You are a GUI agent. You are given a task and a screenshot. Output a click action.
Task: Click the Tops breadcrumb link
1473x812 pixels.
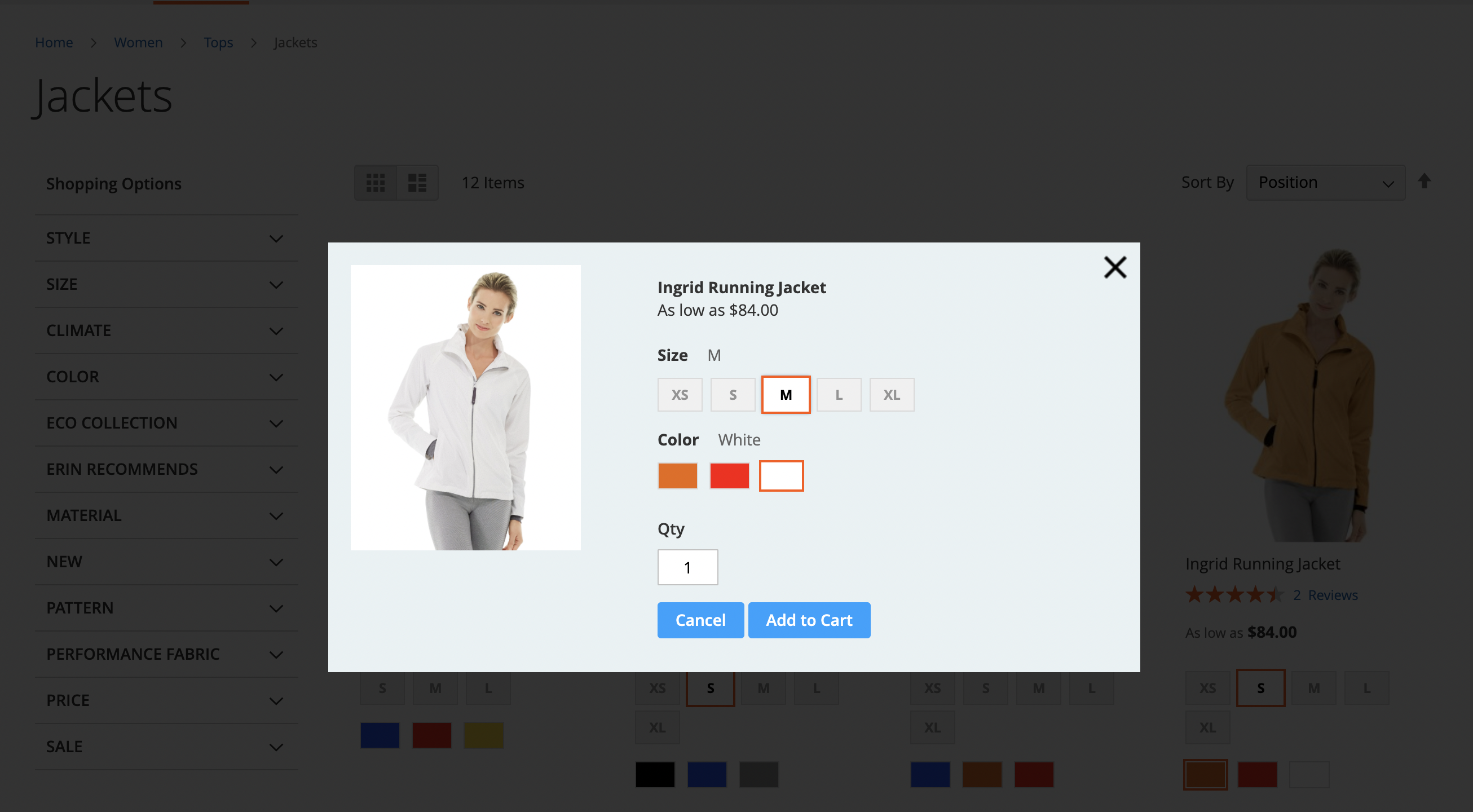(218, 41)
